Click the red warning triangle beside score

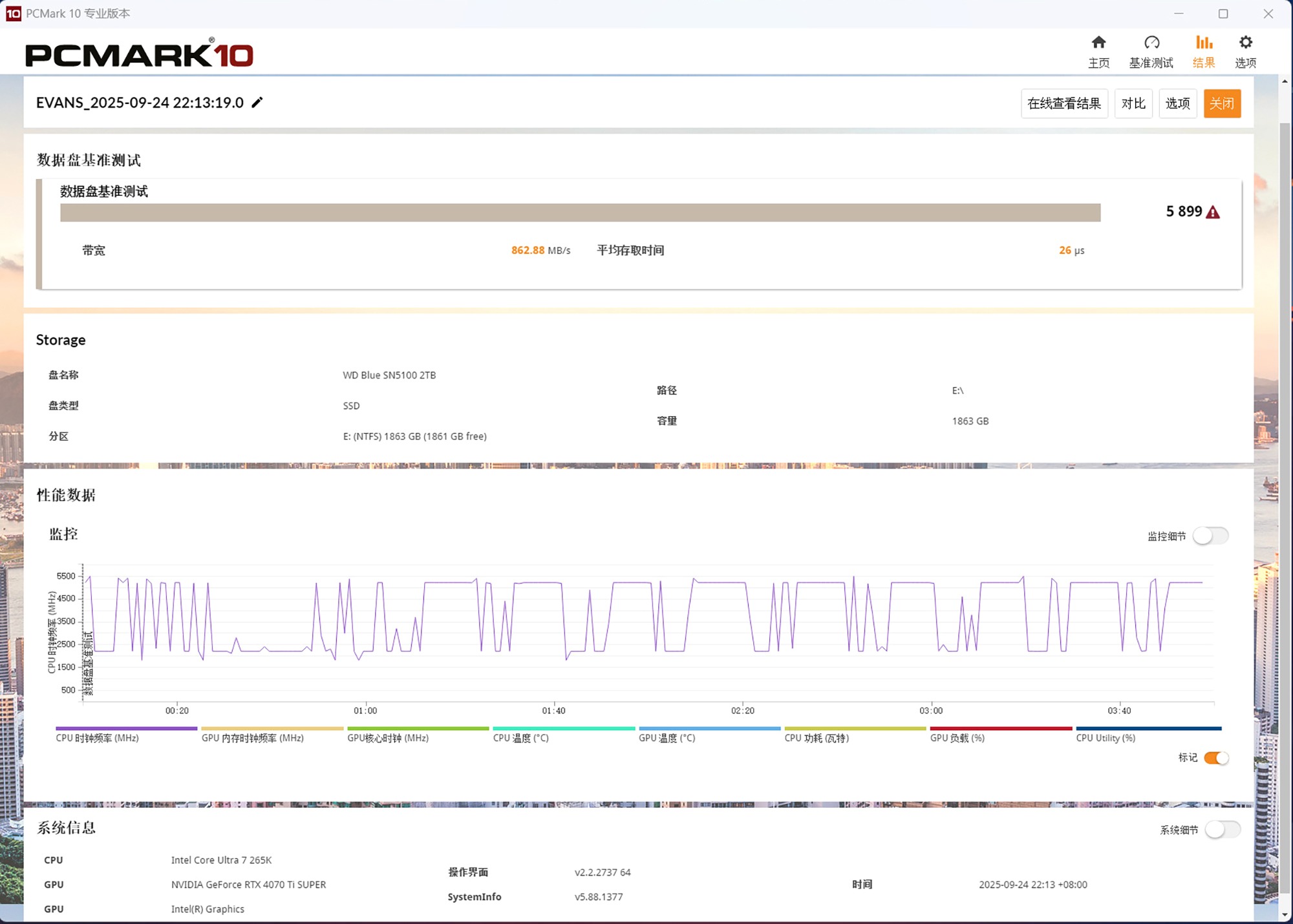coord(1213,213)
